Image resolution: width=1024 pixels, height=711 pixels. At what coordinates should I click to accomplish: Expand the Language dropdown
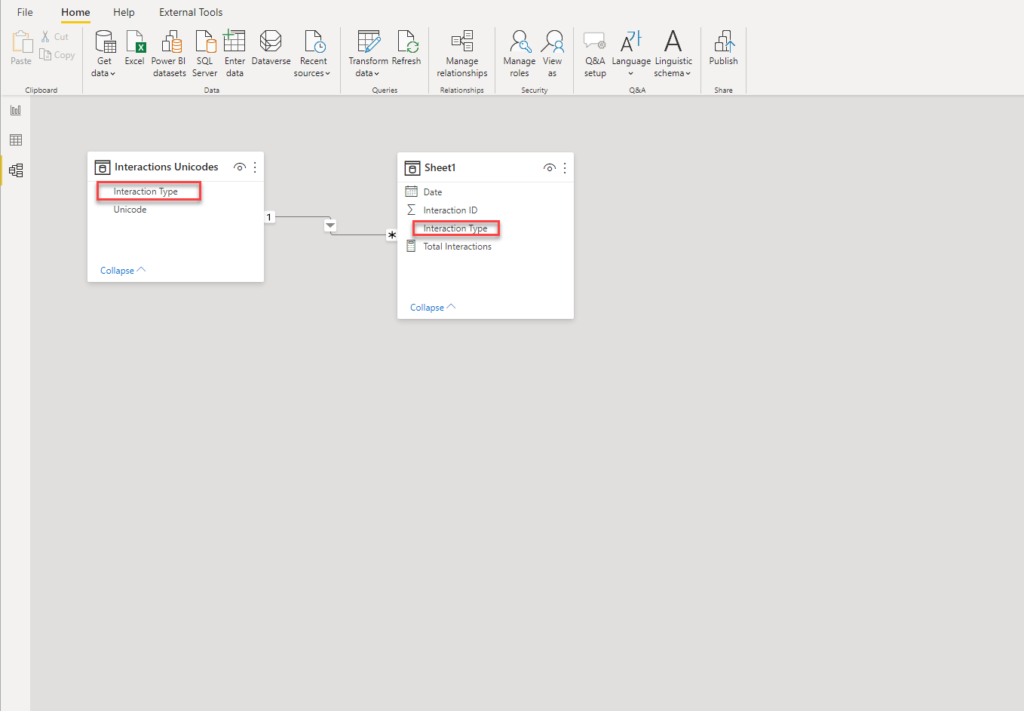[631, 54]
